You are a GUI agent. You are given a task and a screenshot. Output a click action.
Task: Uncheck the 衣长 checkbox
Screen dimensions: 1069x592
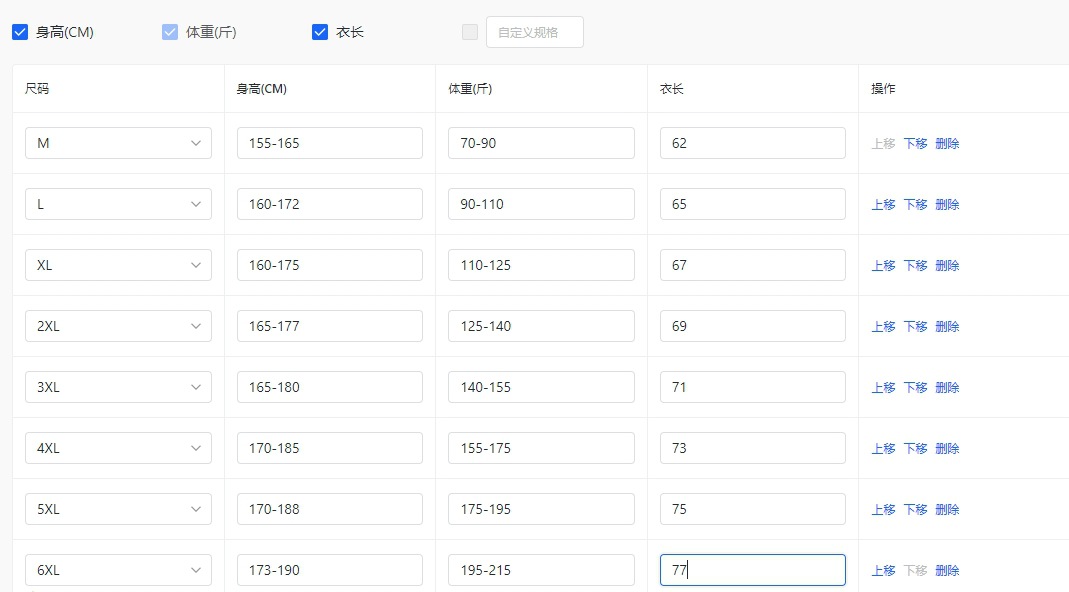[320, 32]
